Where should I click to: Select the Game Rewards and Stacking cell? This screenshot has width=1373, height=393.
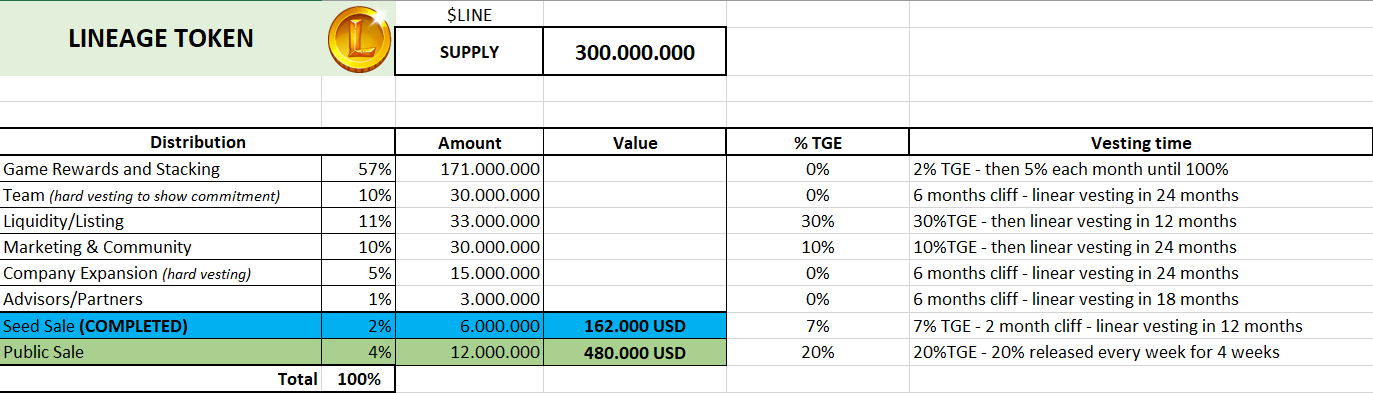pyautogui.click(x=161, y=169)
